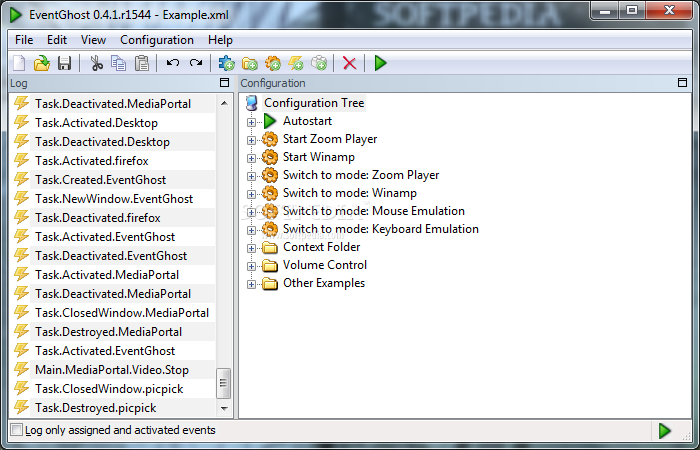Expand Switch to mode: Zoom Player node
This screenshot has width=700, height=450.
point(251,176)
